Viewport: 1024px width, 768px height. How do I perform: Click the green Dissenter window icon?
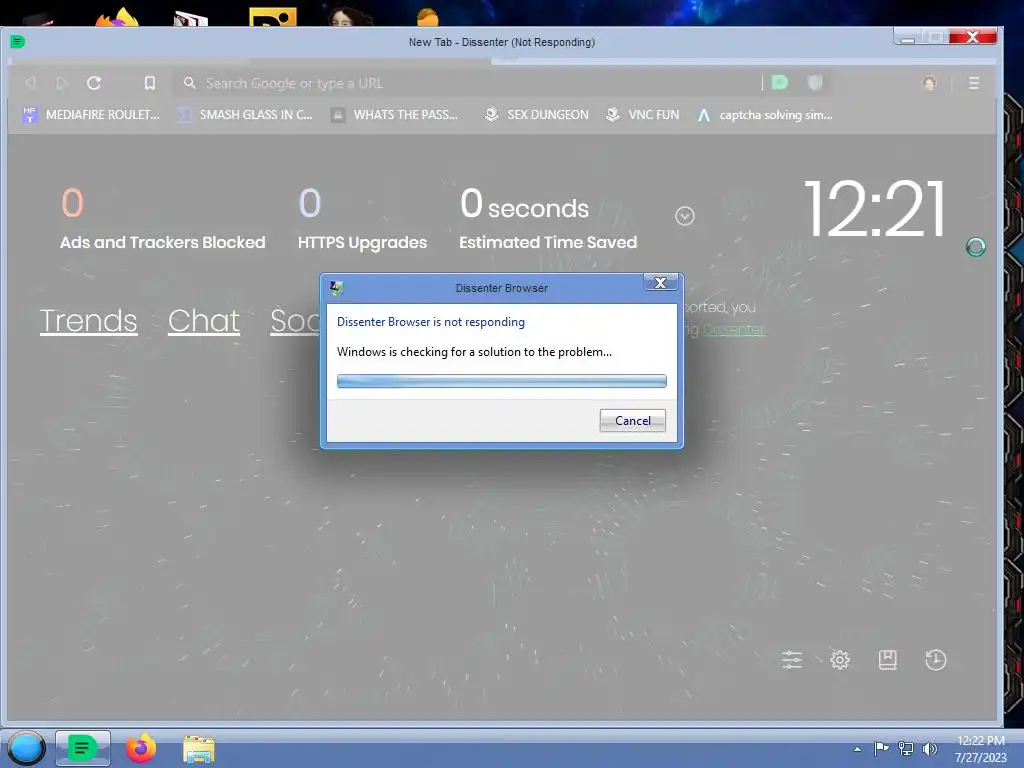coord(18,42)
